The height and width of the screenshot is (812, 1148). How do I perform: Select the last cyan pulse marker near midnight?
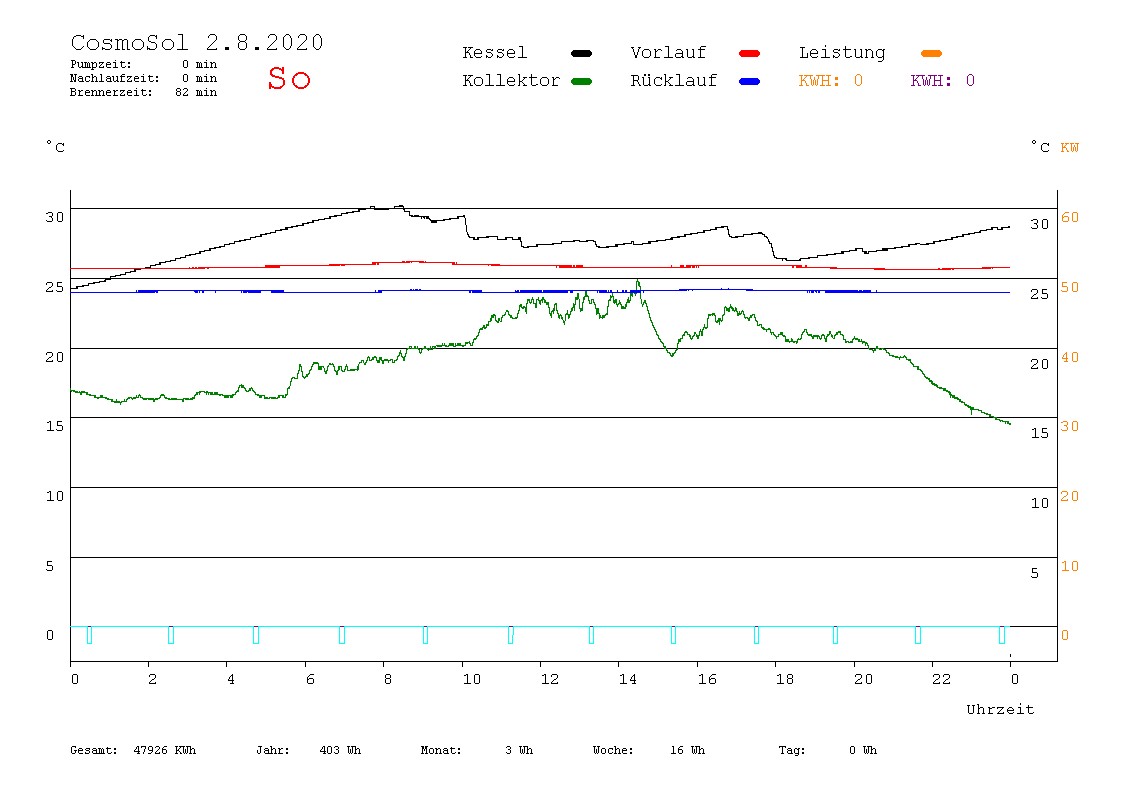click(1002, 635)
